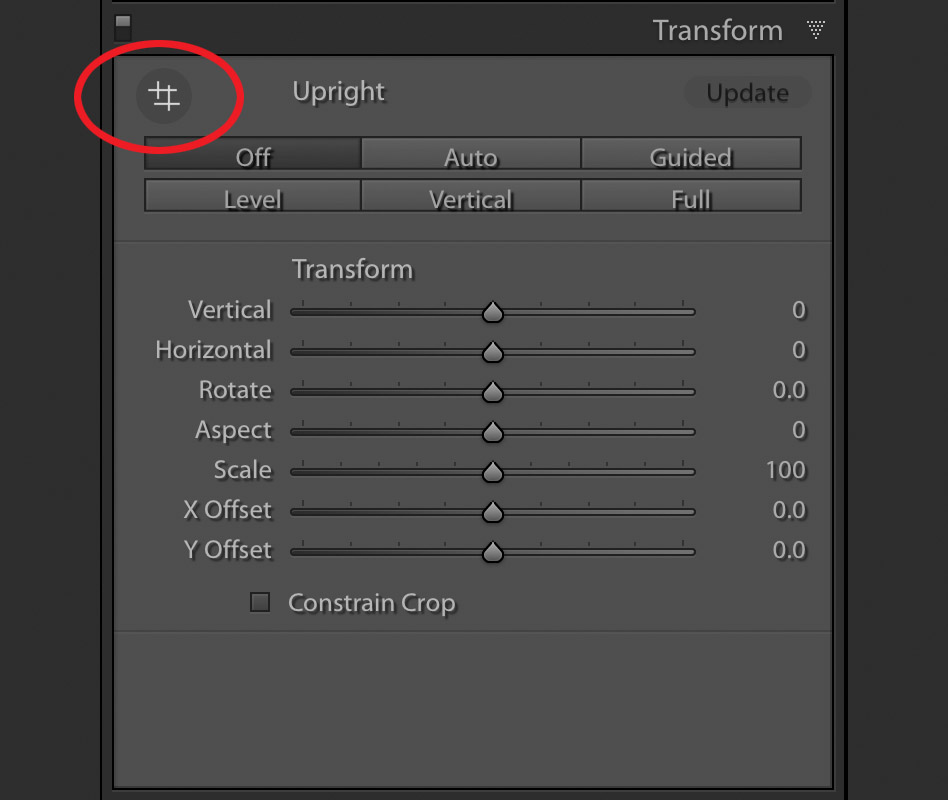Enable the Constrain Crop checkbox

(x=260, y=603)
